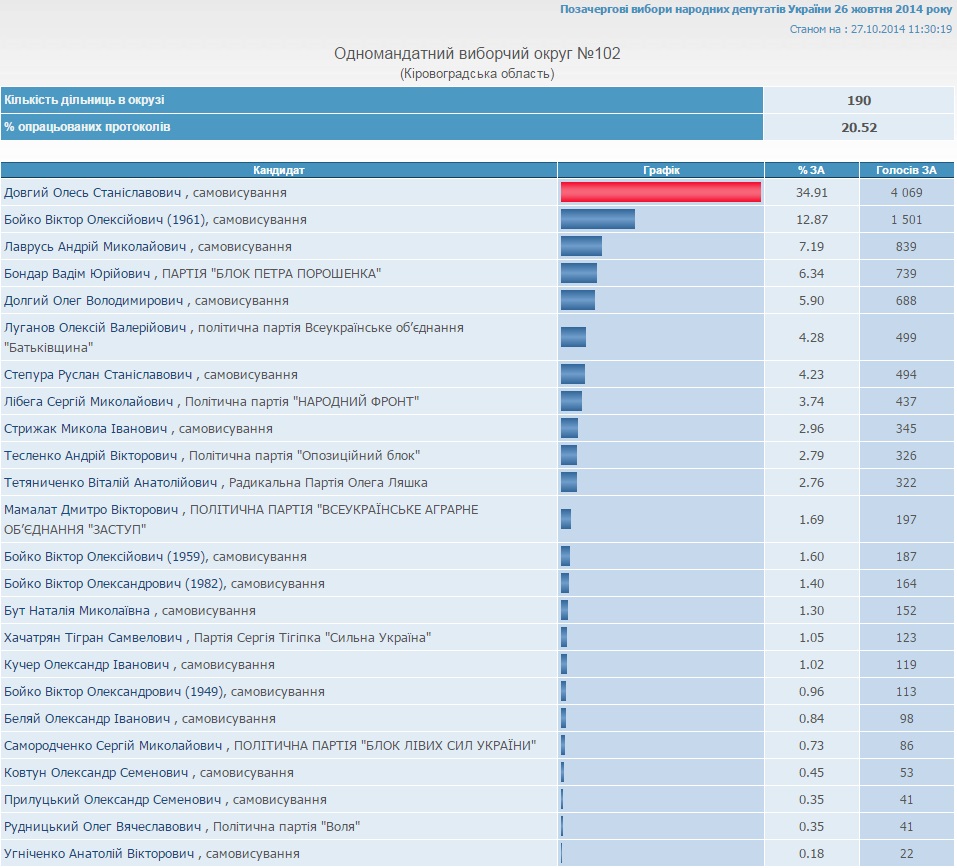Select candidate Хачатрян Тігран Самвелович
The image size is (957, 868).
point(94,637)
